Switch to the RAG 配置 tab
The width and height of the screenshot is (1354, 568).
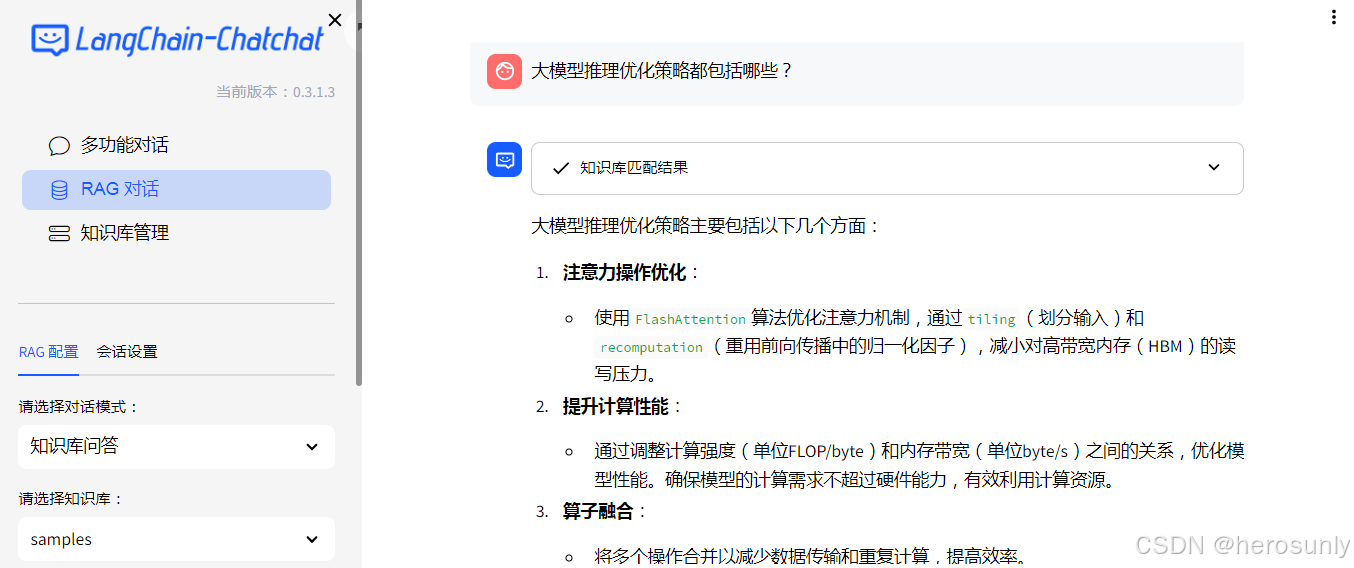point(48,352)
